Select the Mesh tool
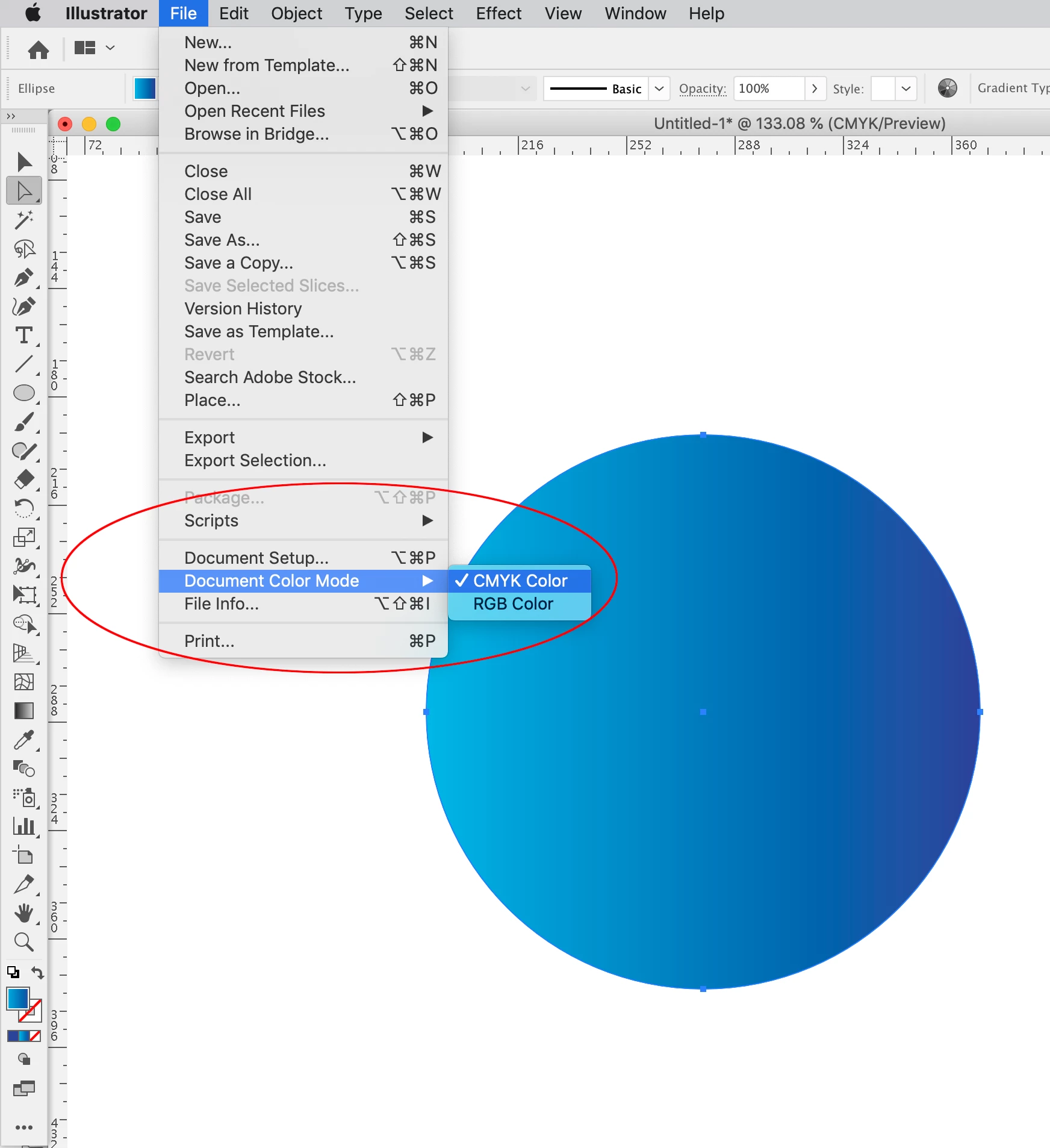Viewport: 1050px width, 1148px height. [x=24, y=682]
